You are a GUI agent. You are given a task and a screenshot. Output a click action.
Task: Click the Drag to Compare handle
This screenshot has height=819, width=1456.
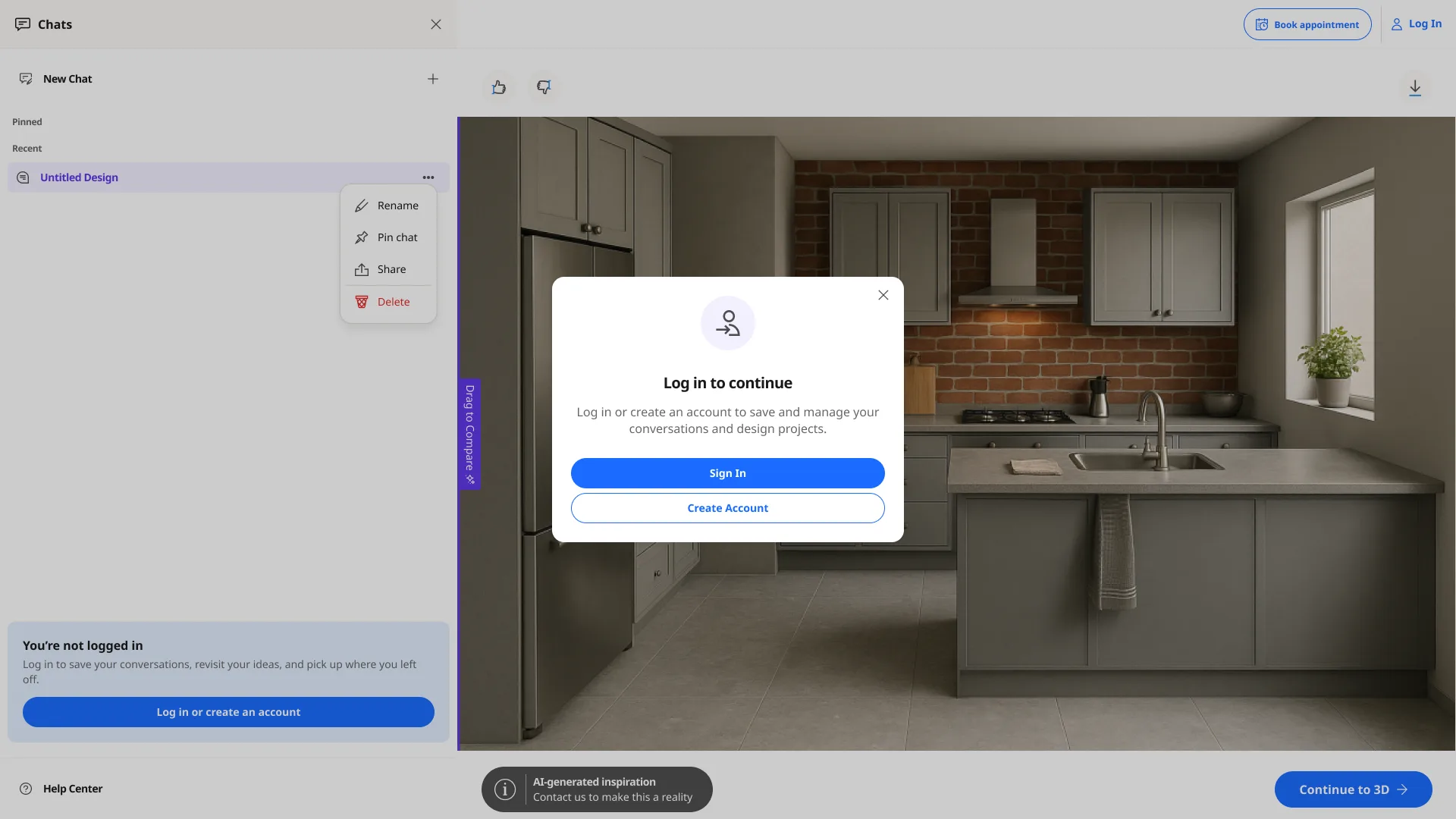[x=469, y=434]
